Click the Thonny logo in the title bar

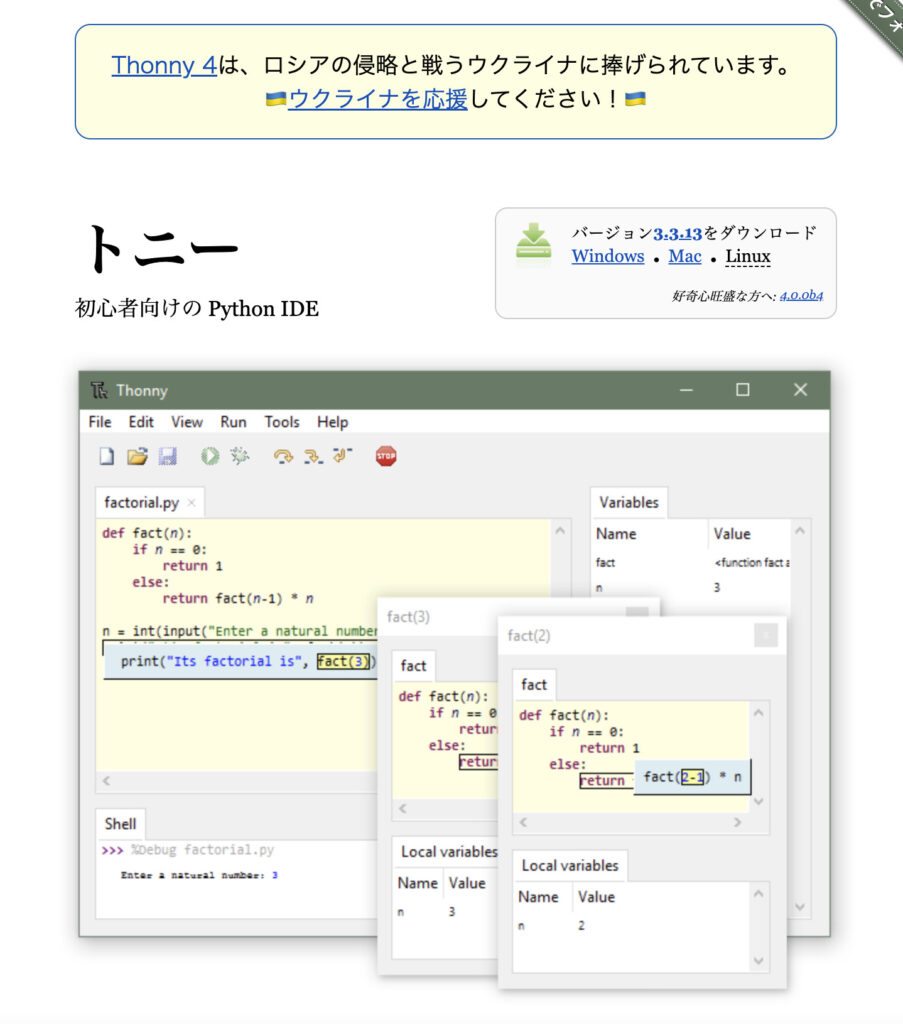[x=99, y=390]
